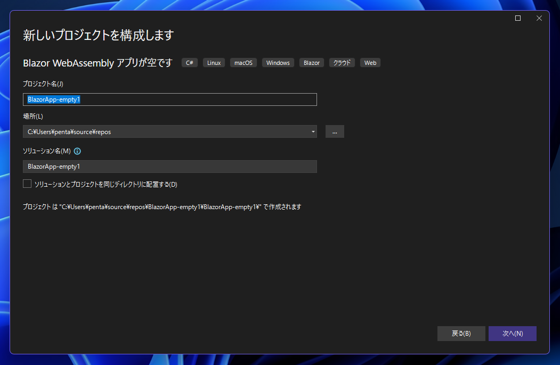Browse for a location with the ... button
Viewport: 560px width, 365px height.
coord(335,132)
